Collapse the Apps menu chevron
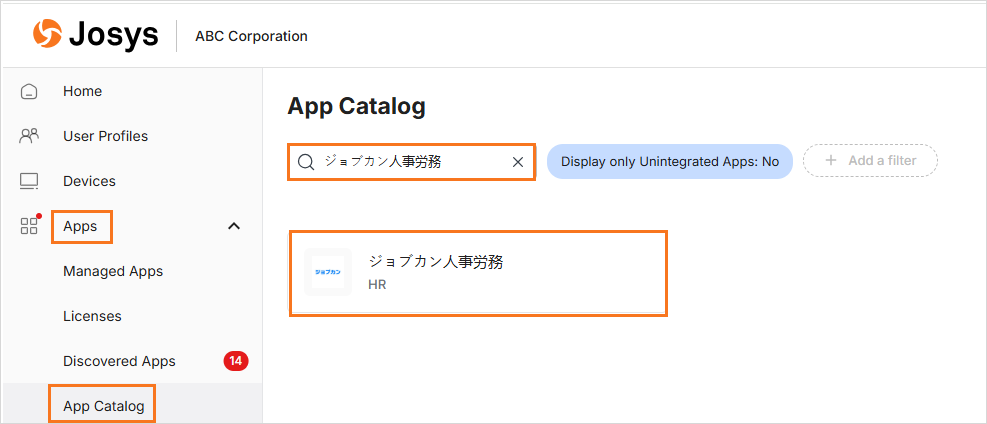Screen dimensions: 987x424 coord(234,226)
